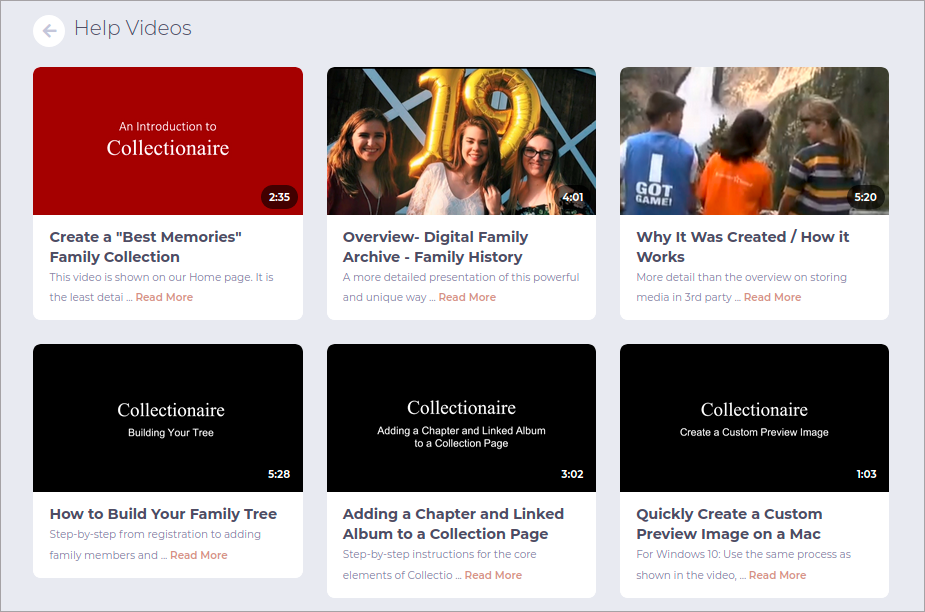Image resolution: width=925 pixels, height=612 pixels.
Task: Click the 3:02 duration label
Action: 572,474
